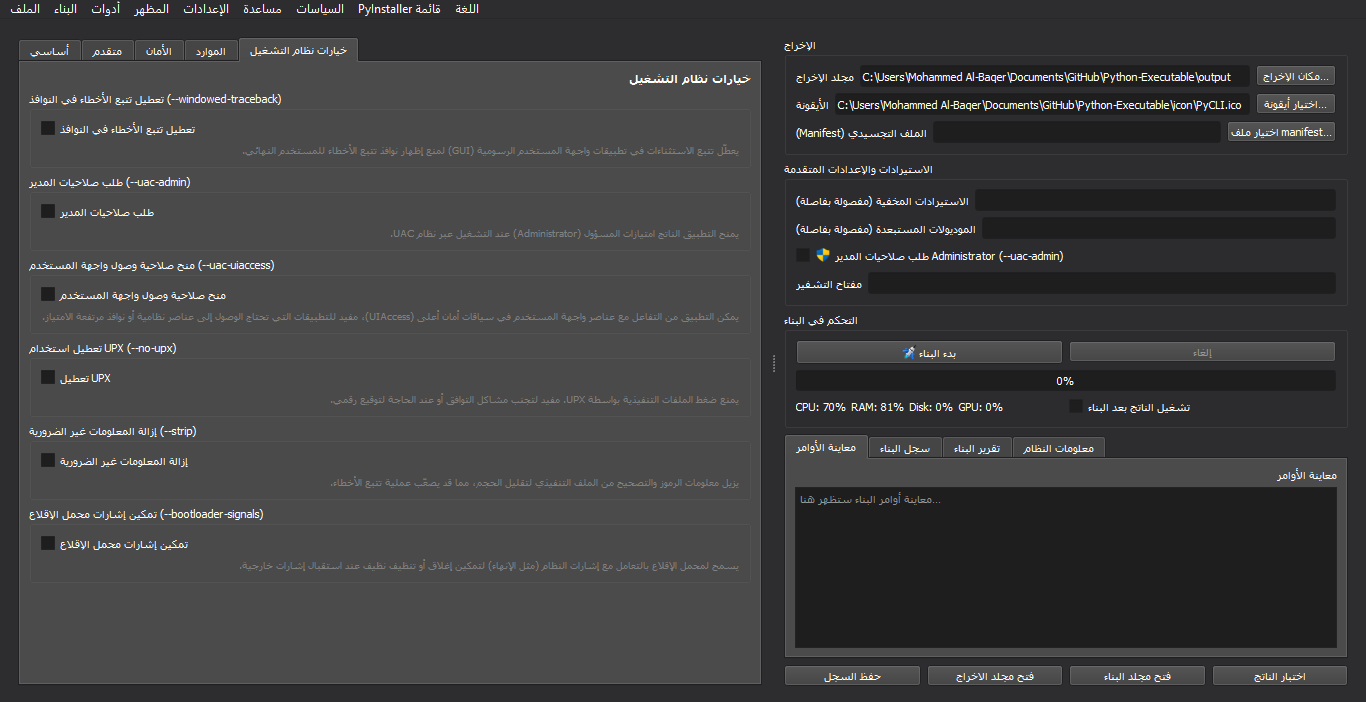Screen dimensions: 1366x702
Task: Click the build progress bar showing 0%
Action: pyautogui.click(x=1065, y=381)
